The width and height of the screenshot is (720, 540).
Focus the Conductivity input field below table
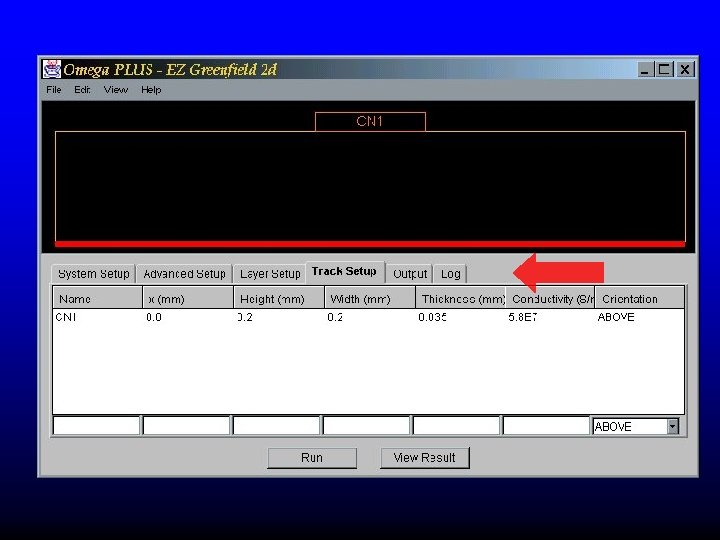546,425
